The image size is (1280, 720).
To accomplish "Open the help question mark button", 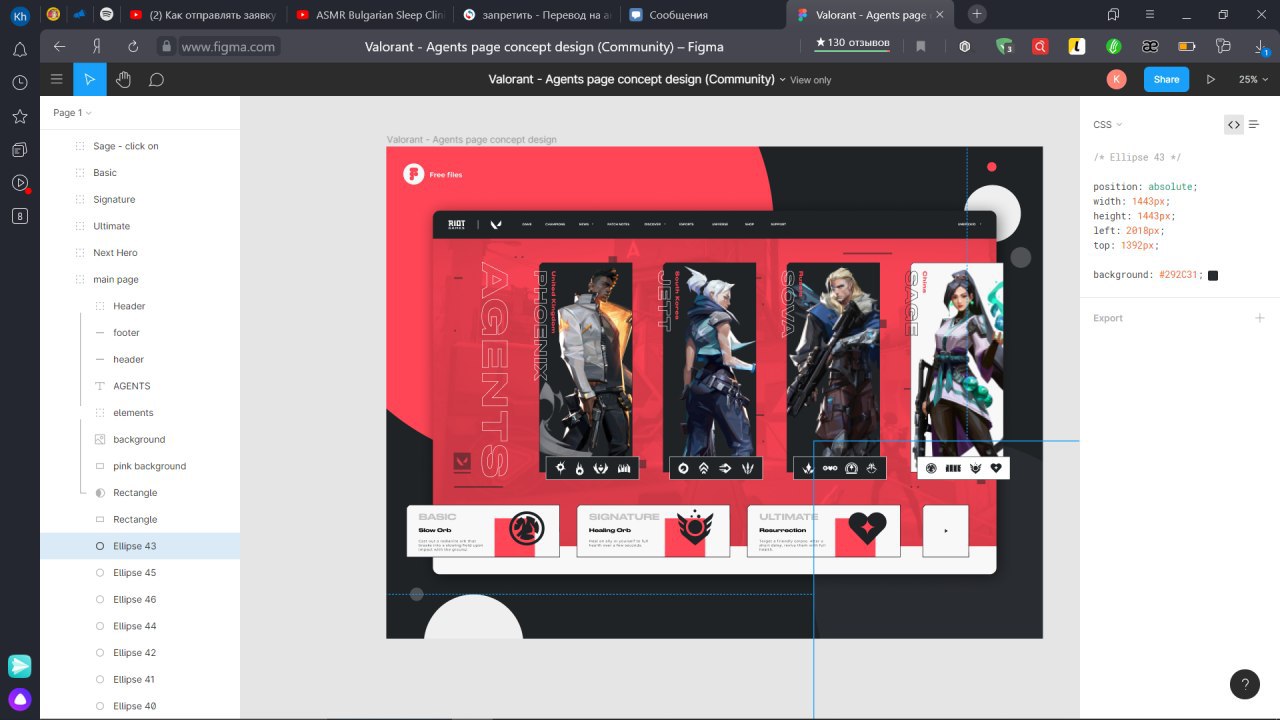I will (1244, 685).
